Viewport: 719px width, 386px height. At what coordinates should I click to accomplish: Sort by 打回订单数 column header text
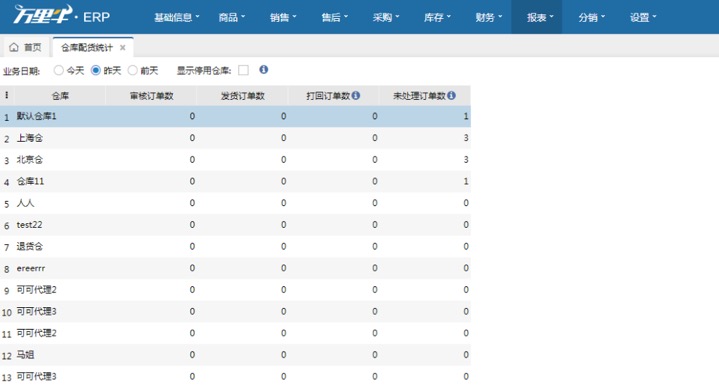point(328,96)
